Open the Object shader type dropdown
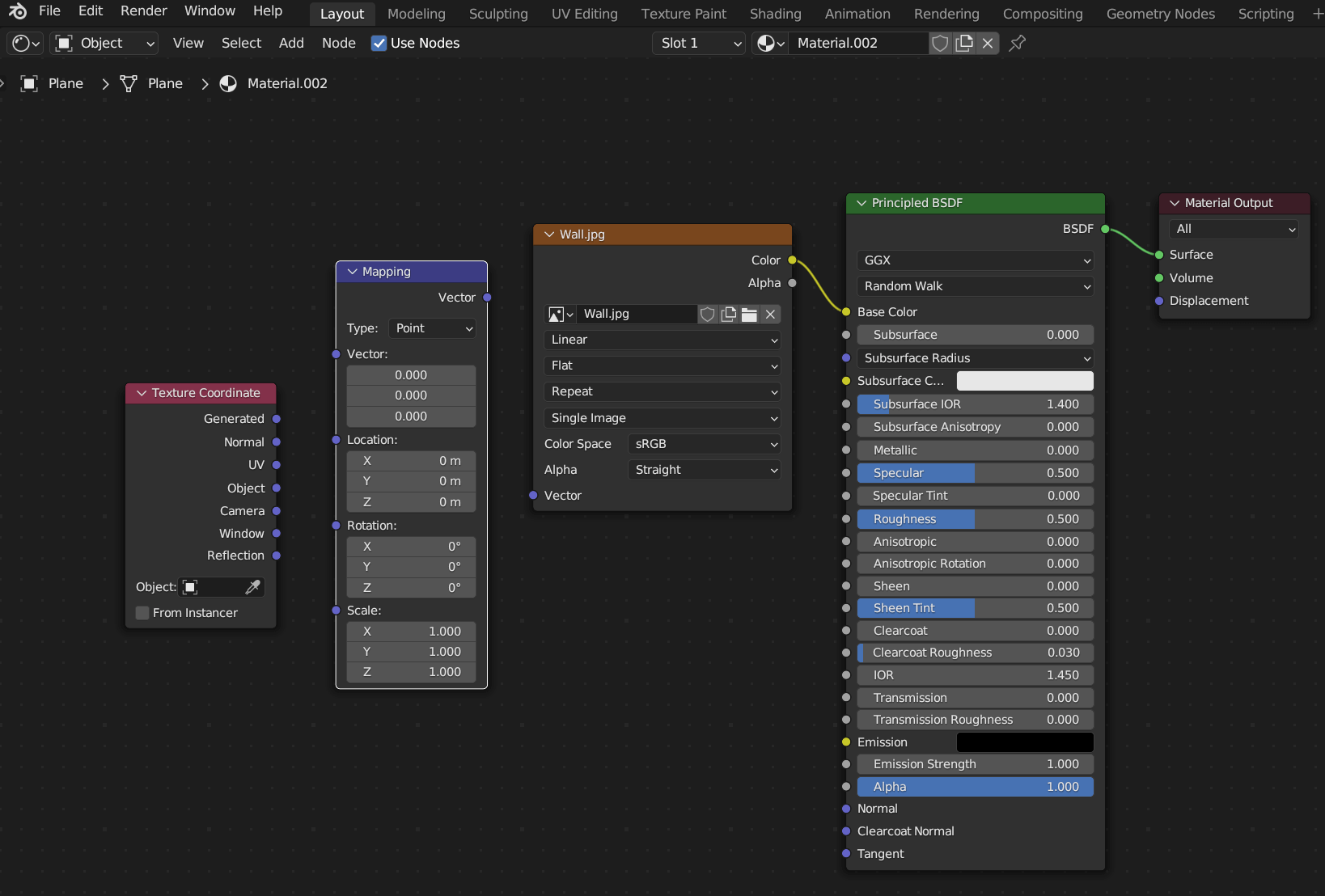Viewport: 1325px width, 896px height. (x=104, y=43)
